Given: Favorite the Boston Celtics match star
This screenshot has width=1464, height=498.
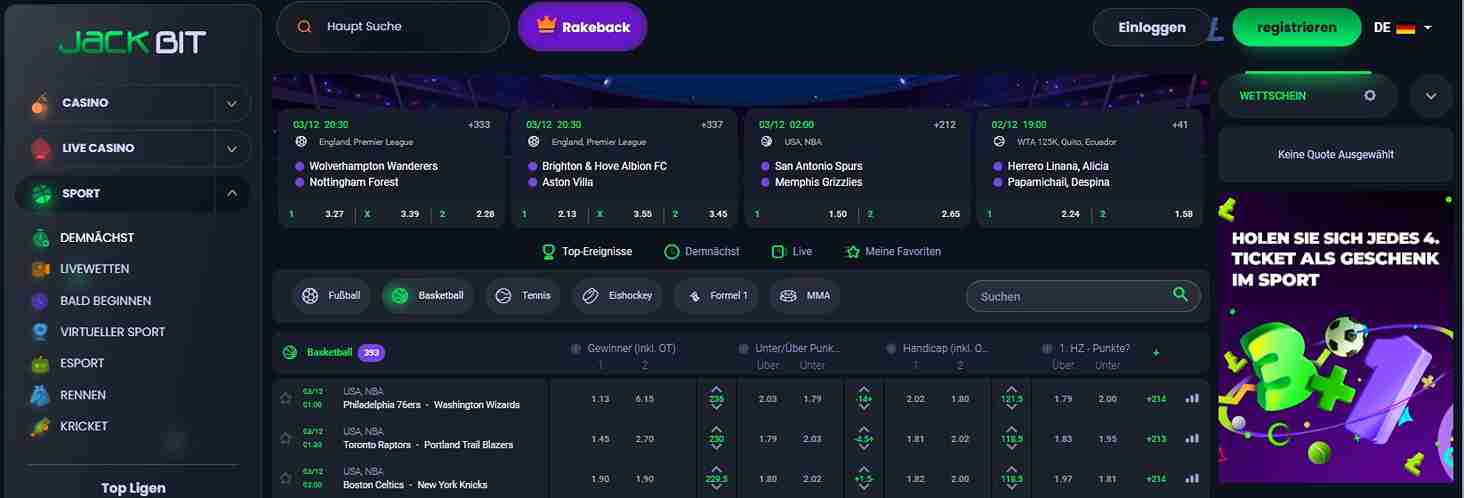Looking at the screenshot, I should [286, 478].
